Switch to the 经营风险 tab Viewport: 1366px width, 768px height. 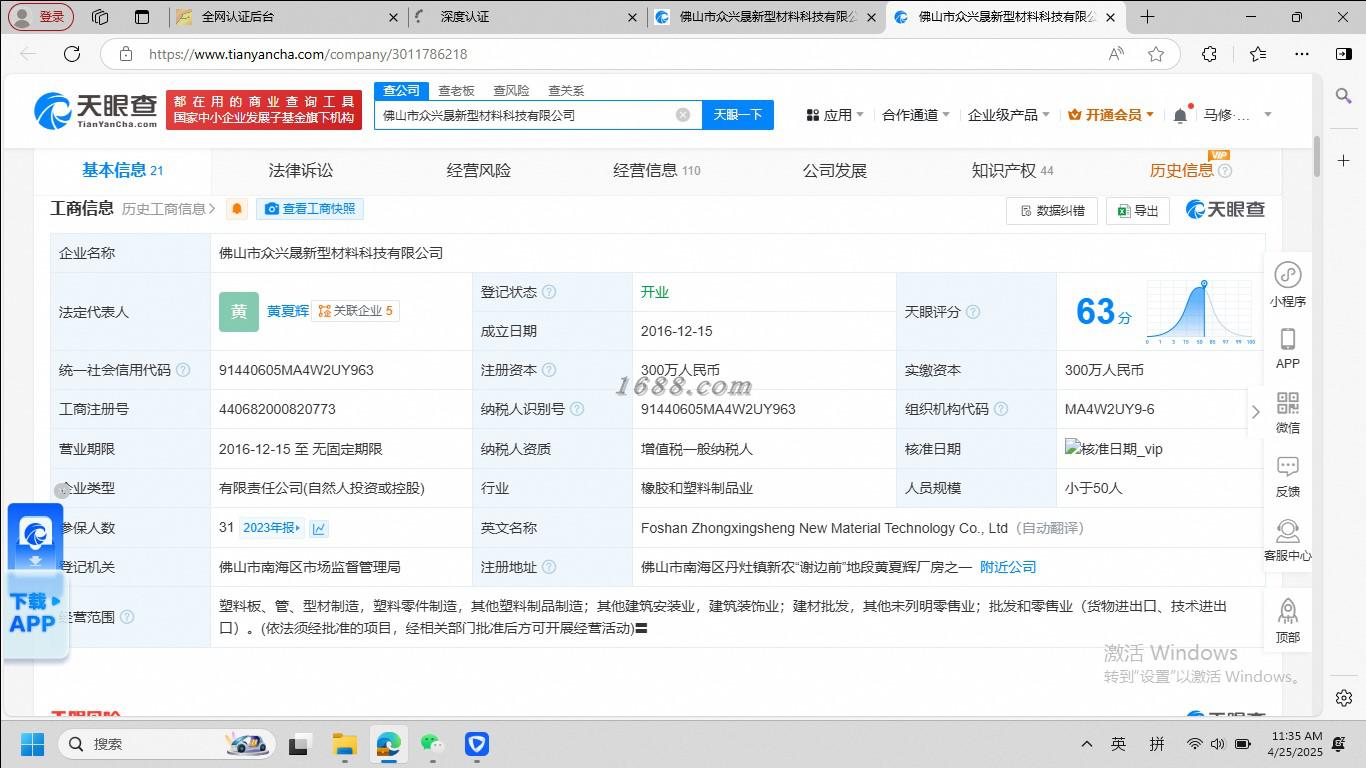tap(479, 170)
